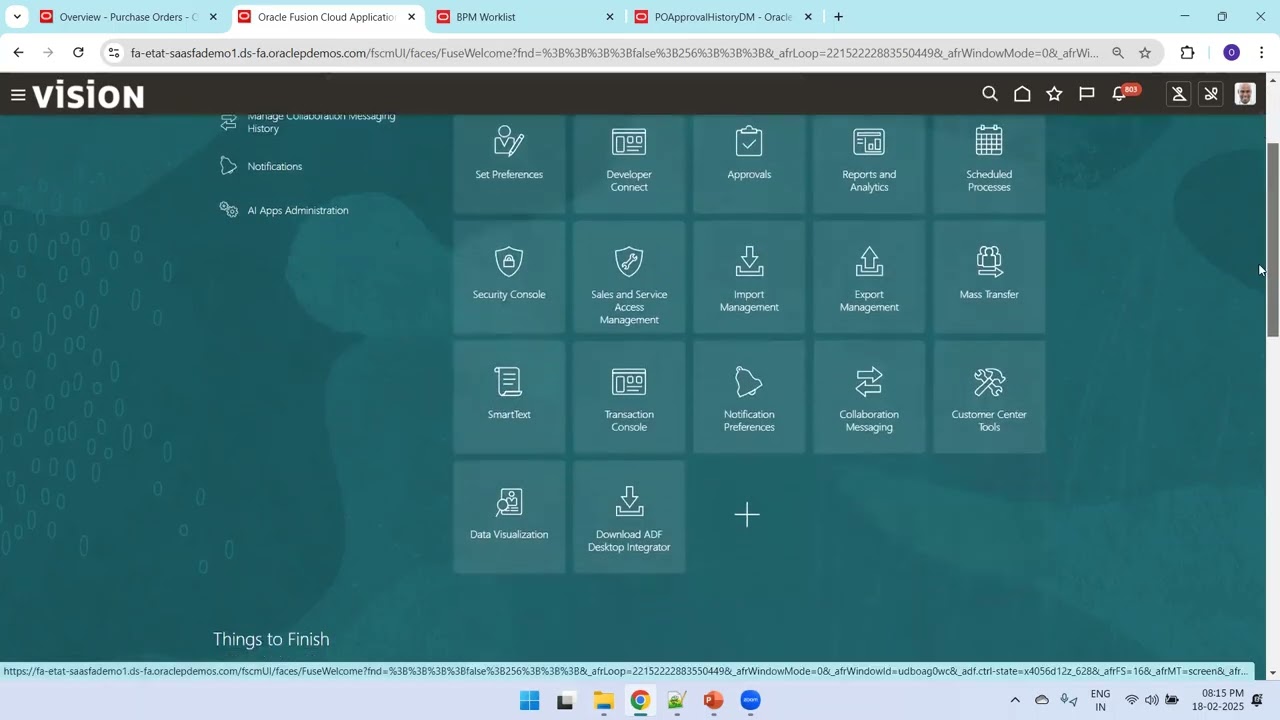The width and height of the screenshot is (1280, 720).
Task: Open the Mass Transfer tile
Action: (x=989, y=277)
